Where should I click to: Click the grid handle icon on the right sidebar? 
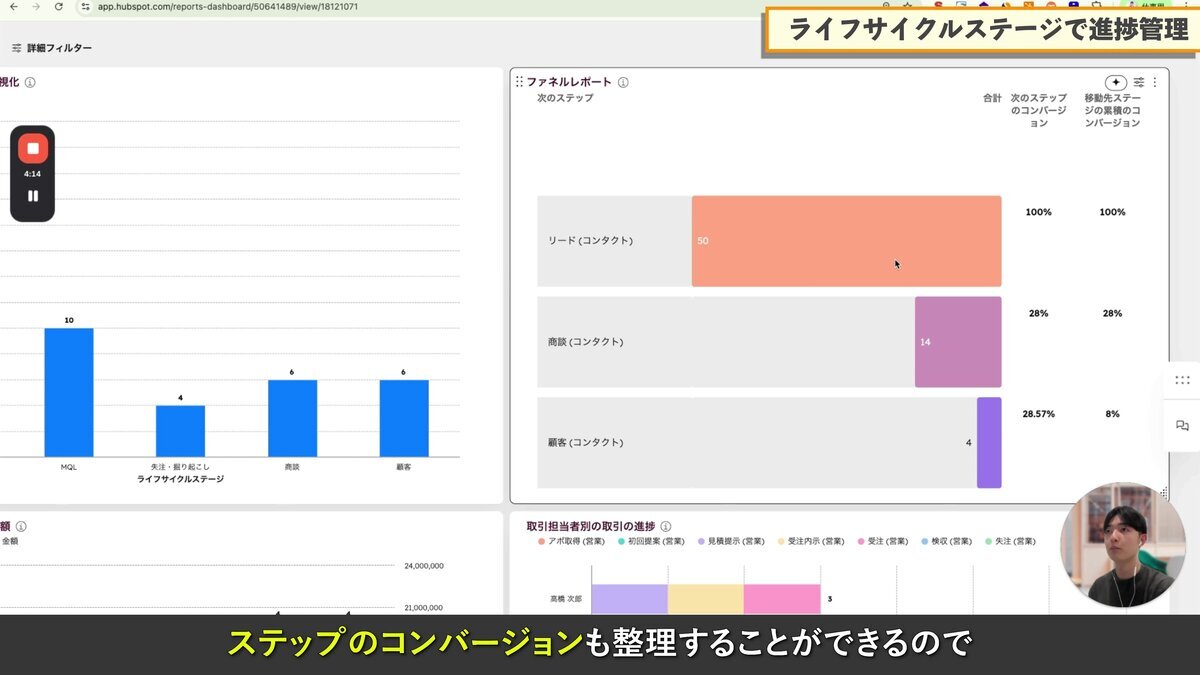click(1182, 380)
